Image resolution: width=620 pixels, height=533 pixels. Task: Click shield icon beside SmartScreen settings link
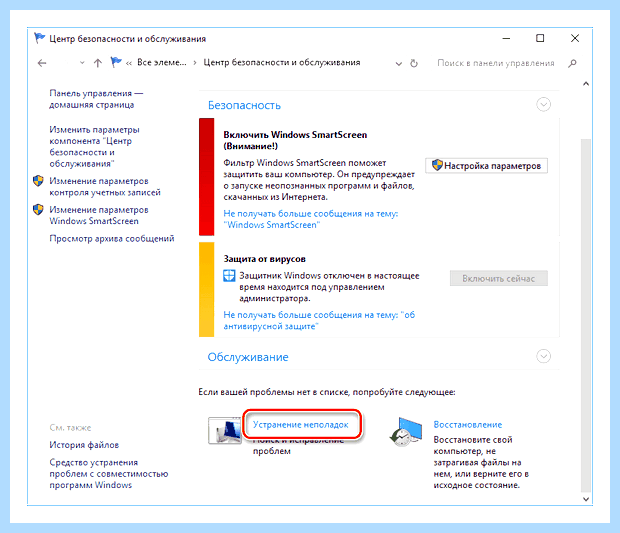[38, 210]
